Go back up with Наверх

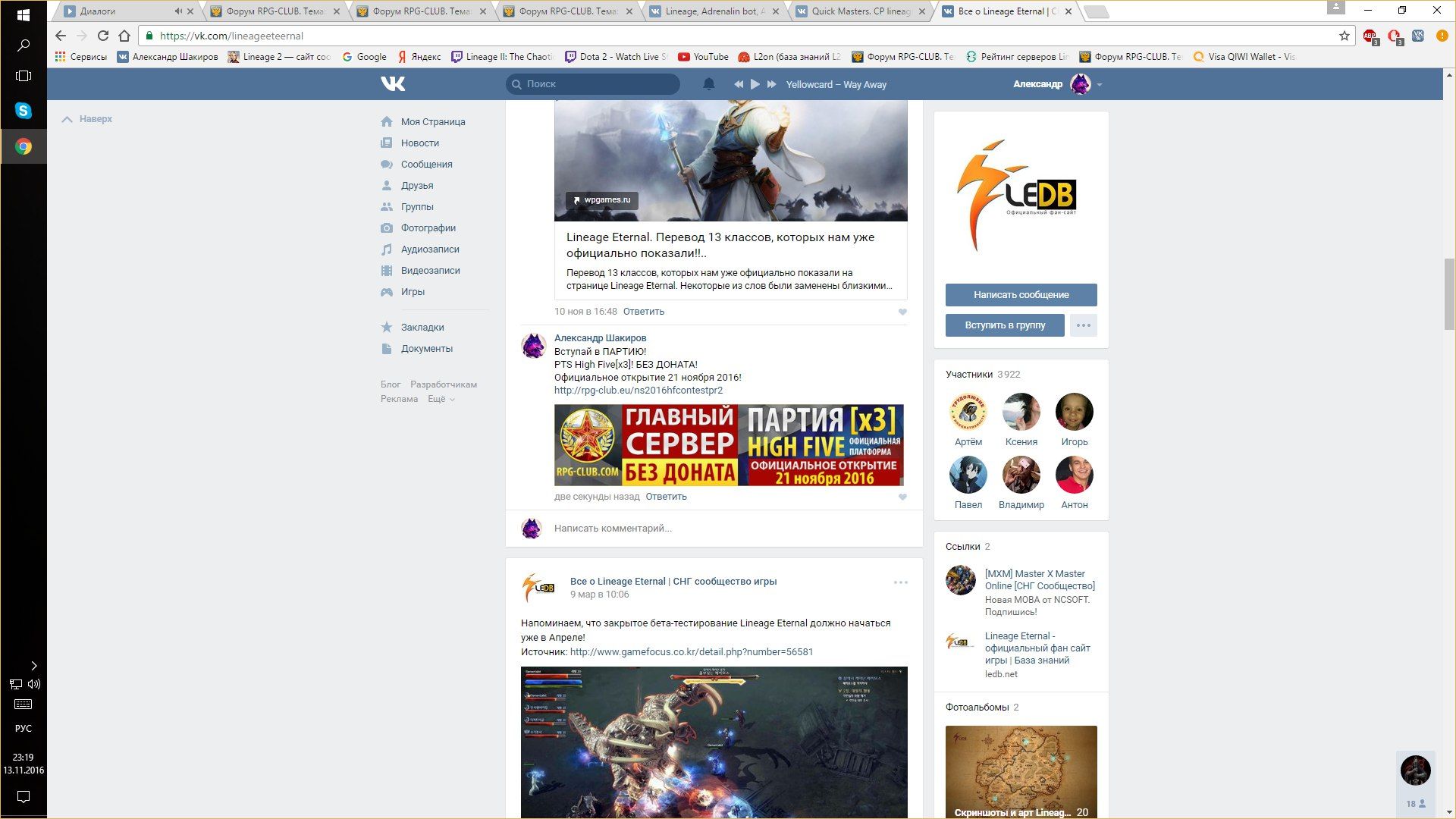coord(87,119)
